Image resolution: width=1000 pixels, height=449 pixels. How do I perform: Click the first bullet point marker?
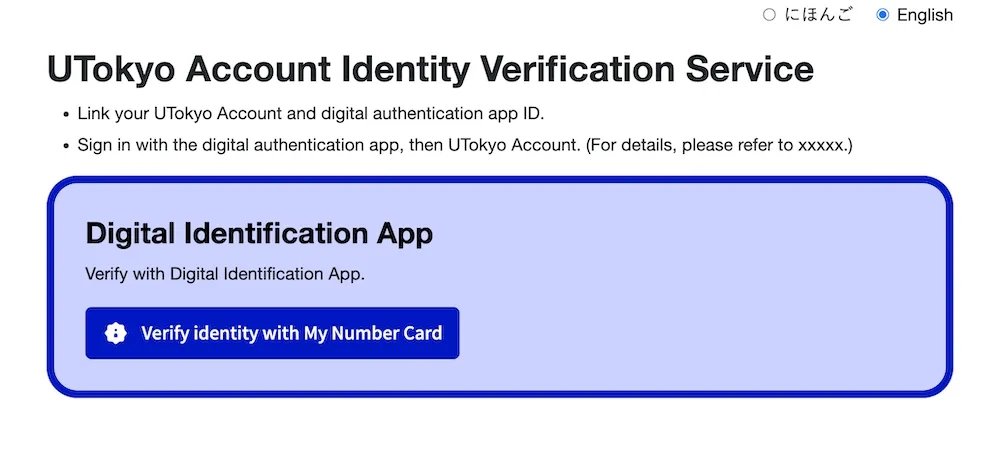66,114
